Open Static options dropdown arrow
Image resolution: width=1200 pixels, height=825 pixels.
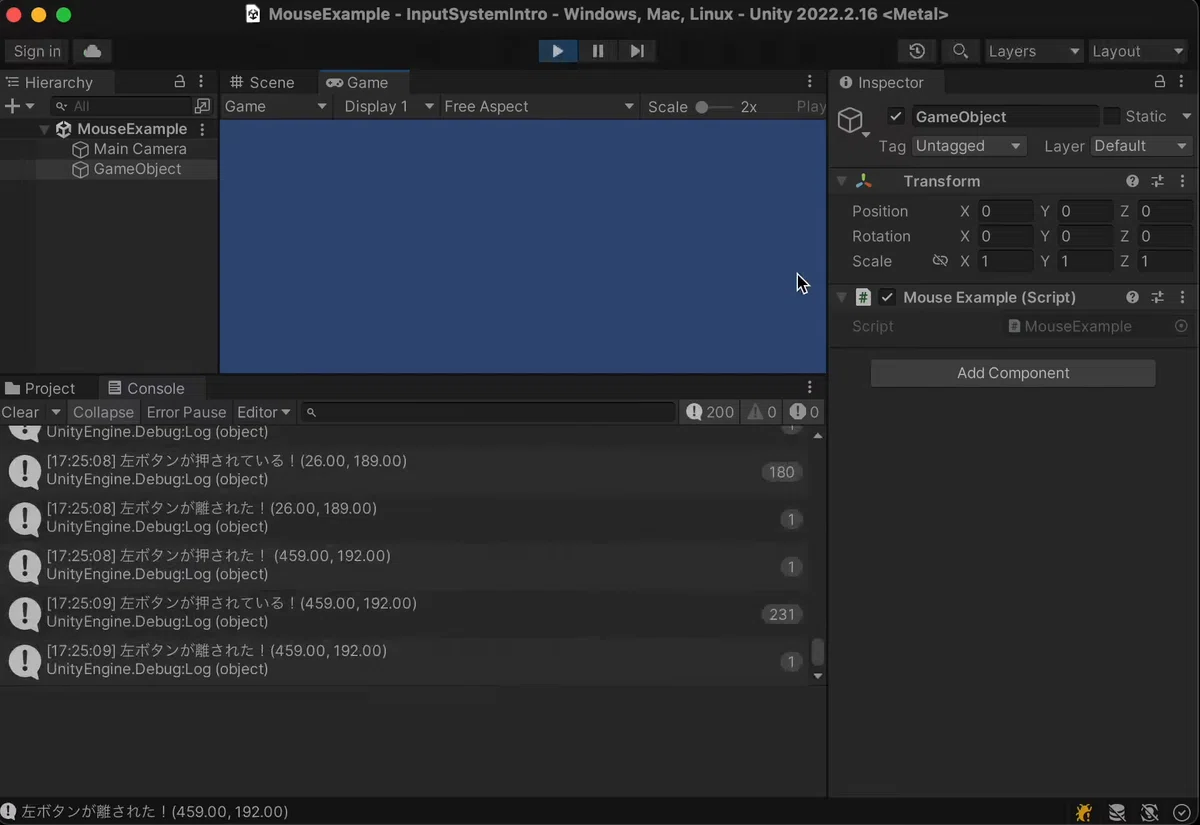point(1187,116)
